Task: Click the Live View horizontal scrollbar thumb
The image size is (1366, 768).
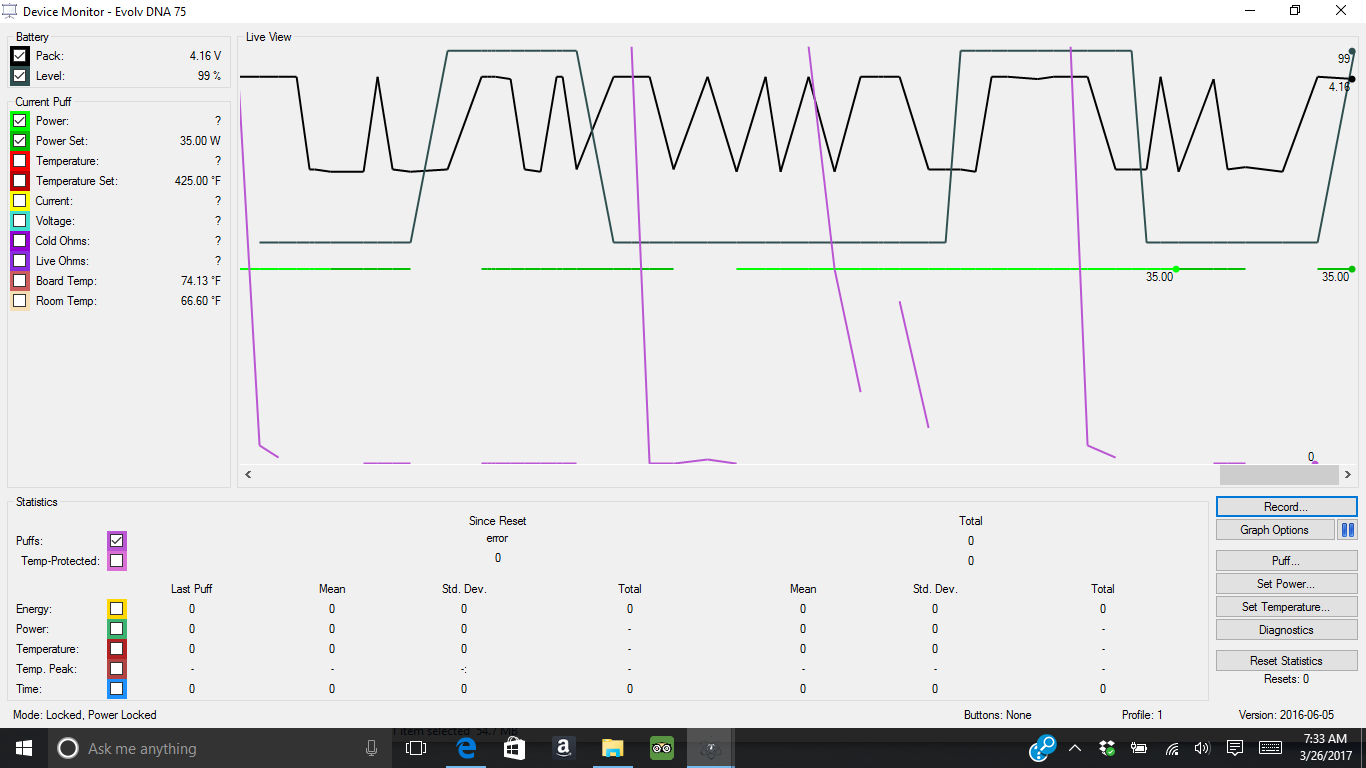Action: point(1280,475)
